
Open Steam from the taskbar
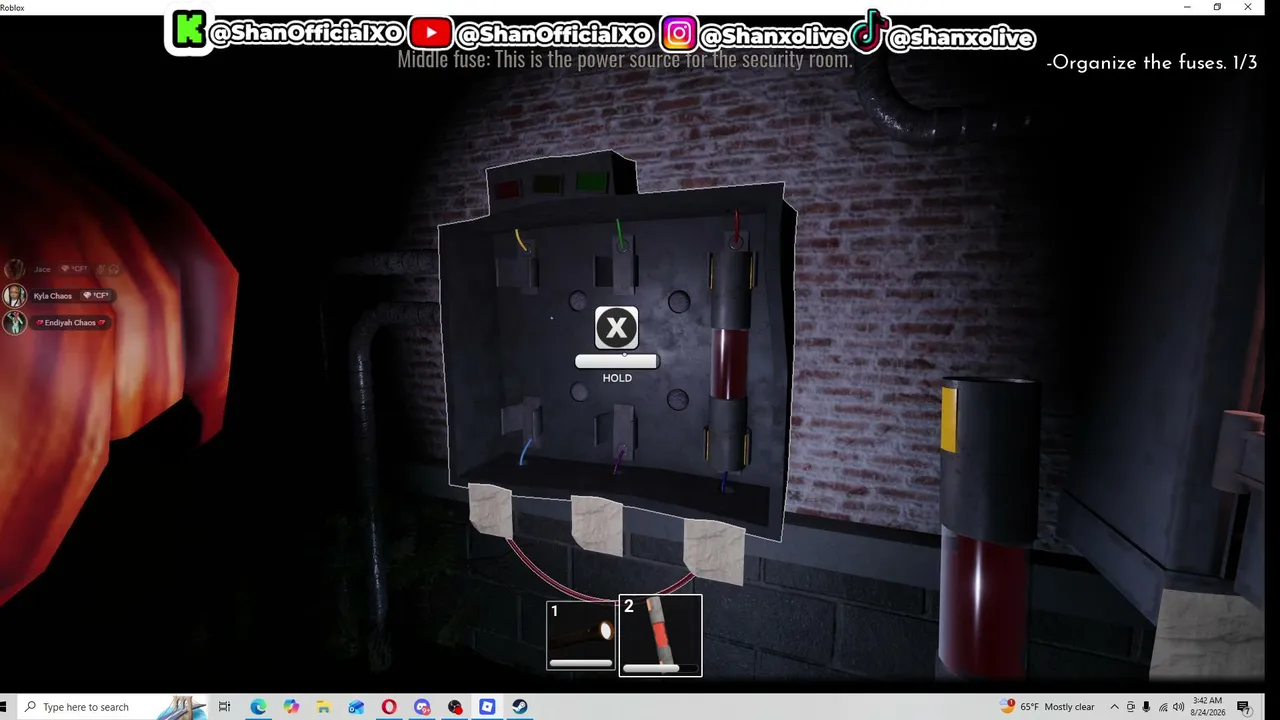click(x=520, y=707)
